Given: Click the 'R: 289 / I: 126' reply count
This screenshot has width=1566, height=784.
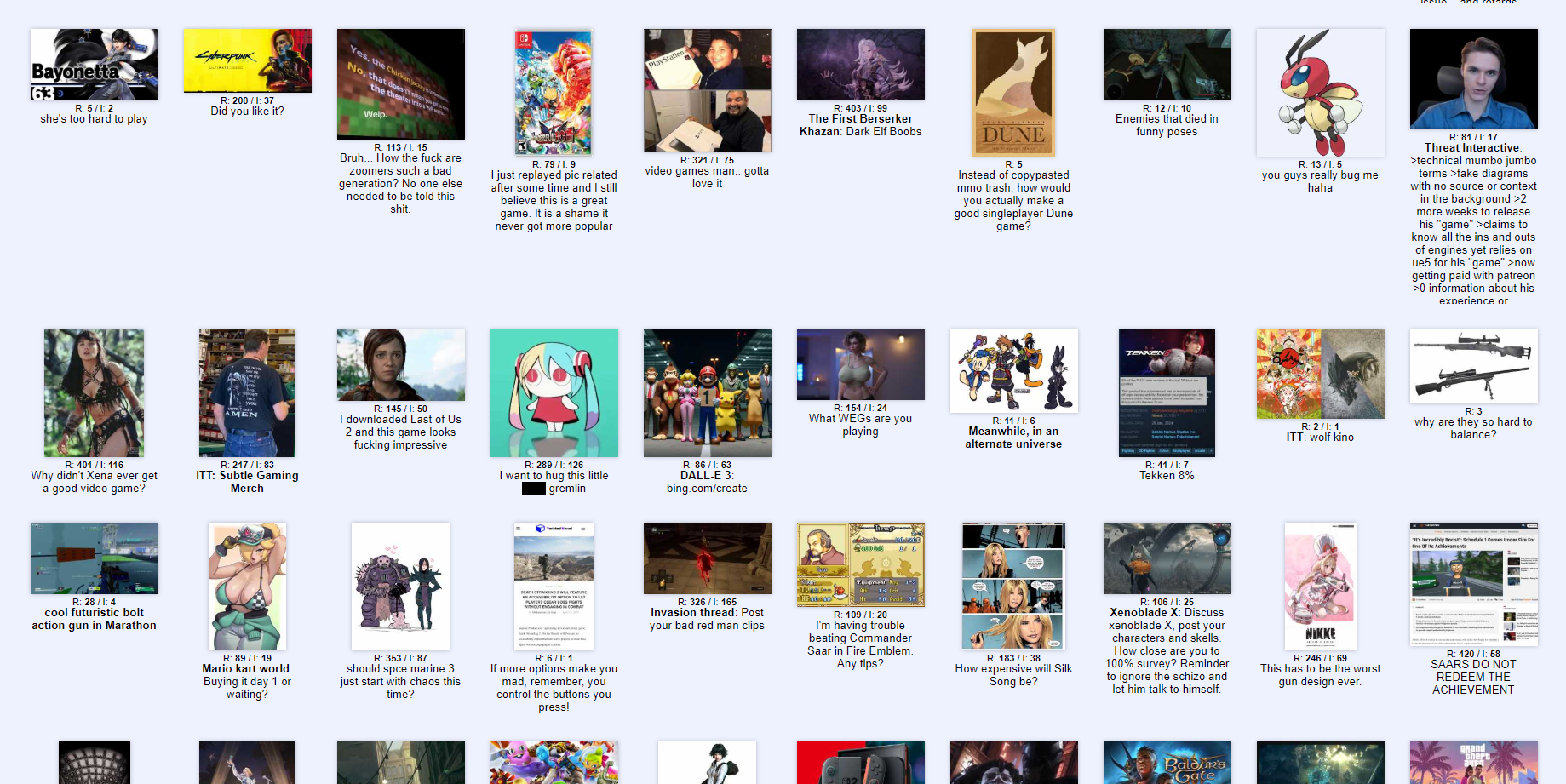Looking at the screenshot, I should pyautogui.click(x=554, y=465).
